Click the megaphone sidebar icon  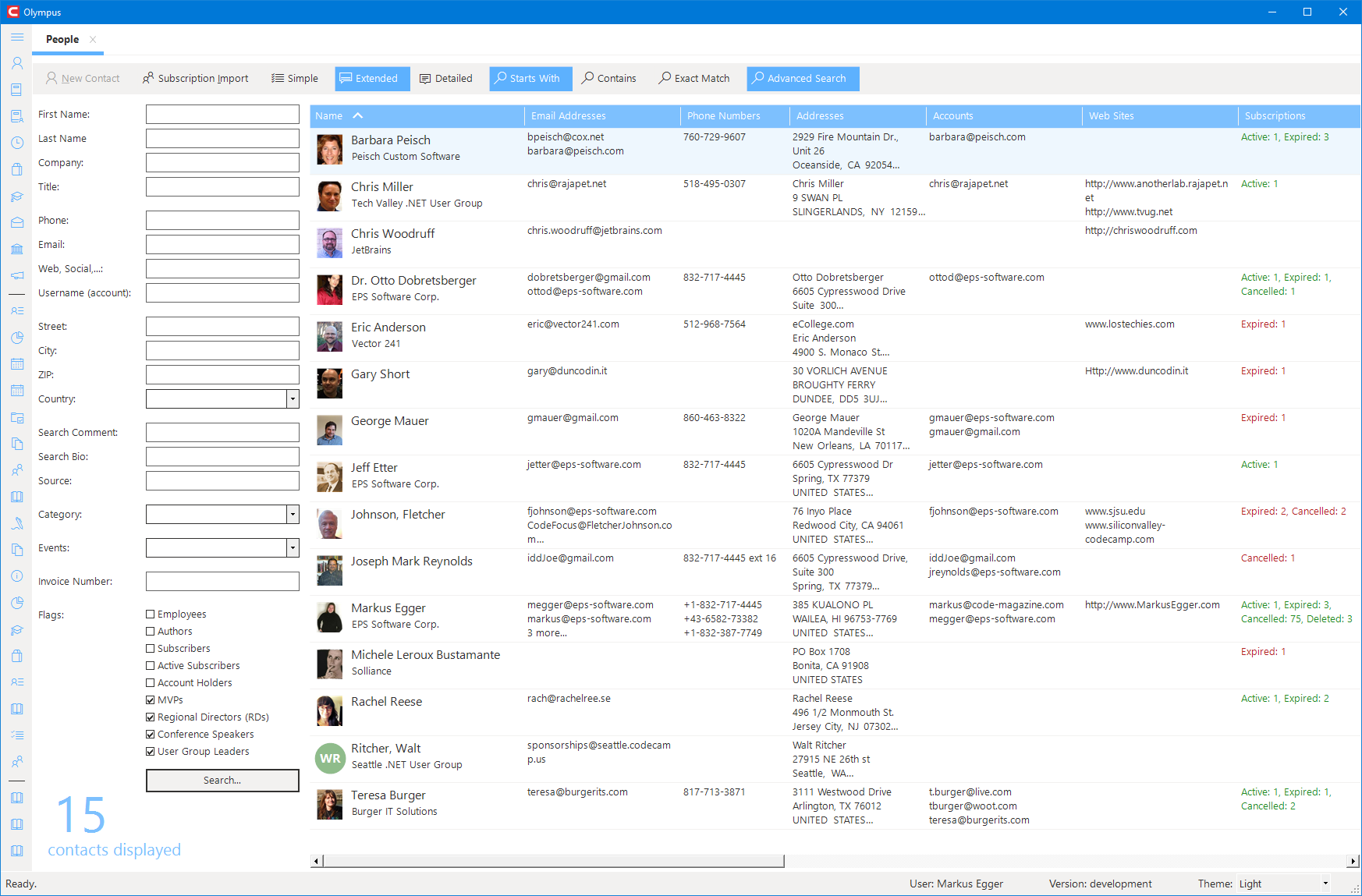pyautogui.click(x=17, y=275)
